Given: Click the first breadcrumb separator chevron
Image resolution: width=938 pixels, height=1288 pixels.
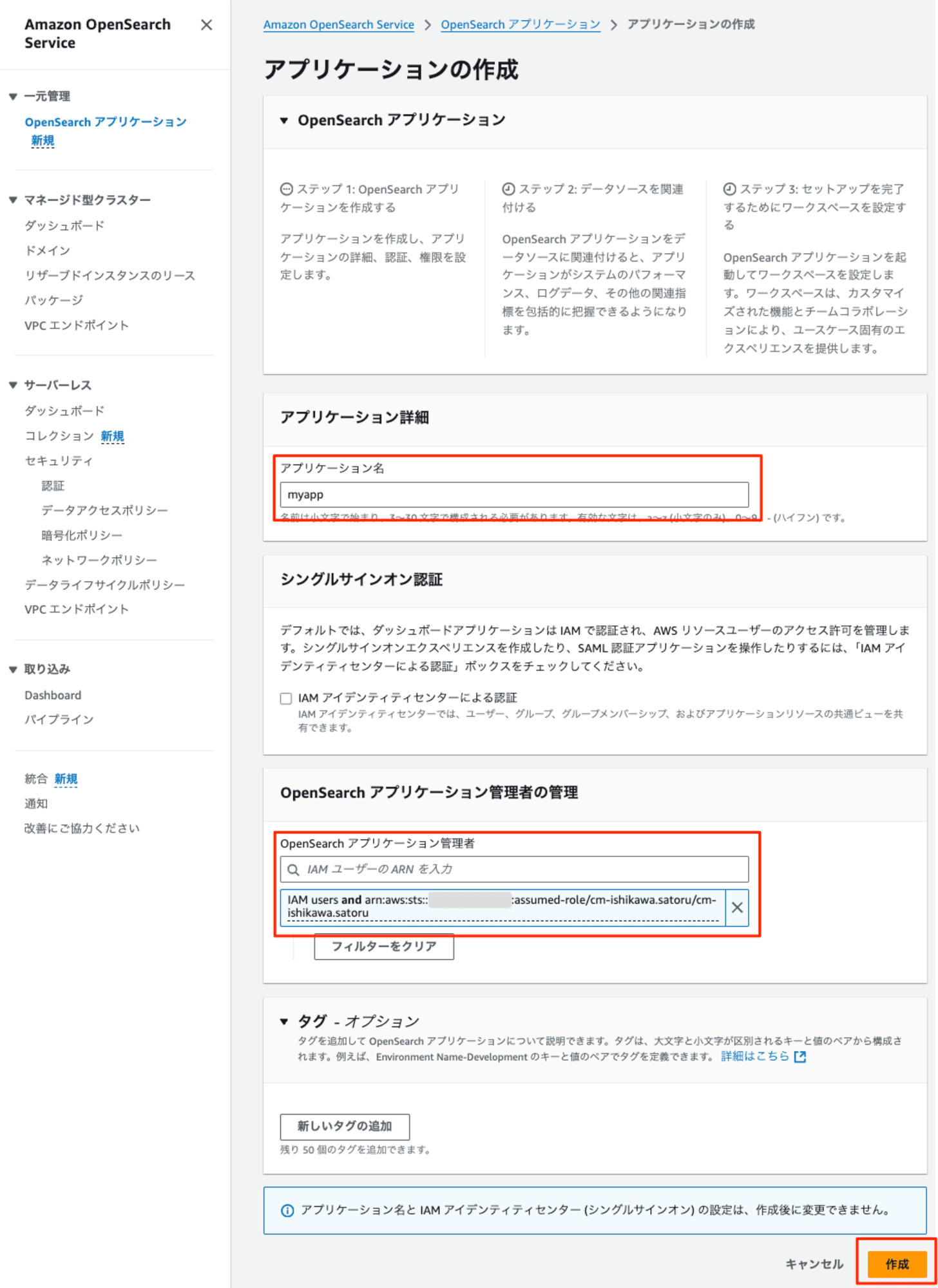Looking at the screenshot, I should [428, 25].
